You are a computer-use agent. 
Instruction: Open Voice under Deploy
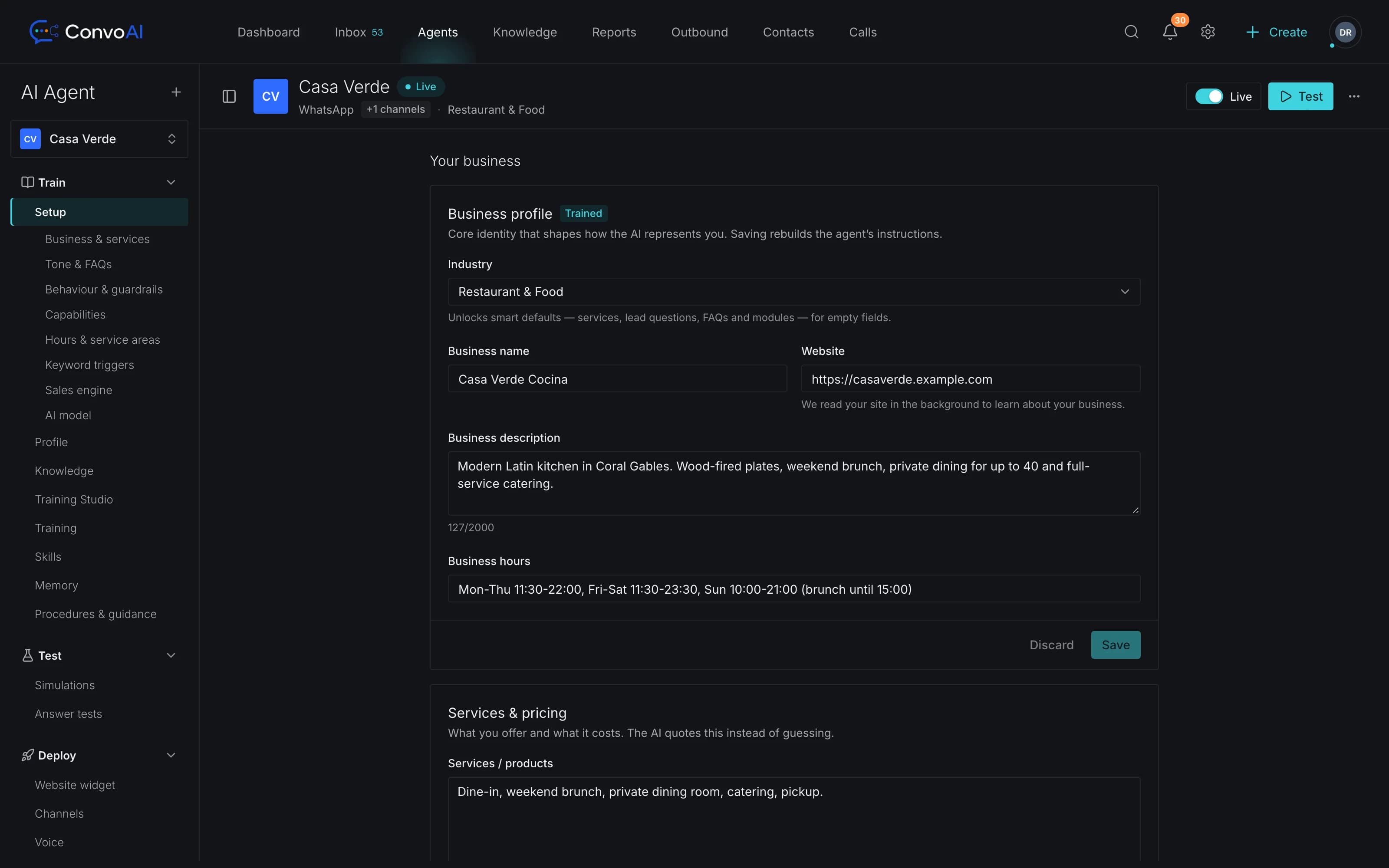click(49, 842)
